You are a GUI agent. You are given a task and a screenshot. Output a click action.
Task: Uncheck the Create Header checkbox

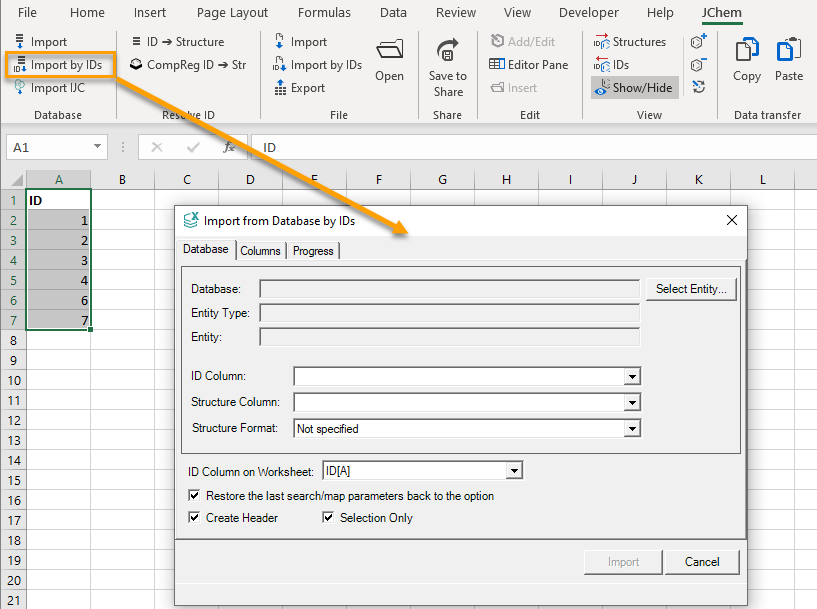[194, 518]
